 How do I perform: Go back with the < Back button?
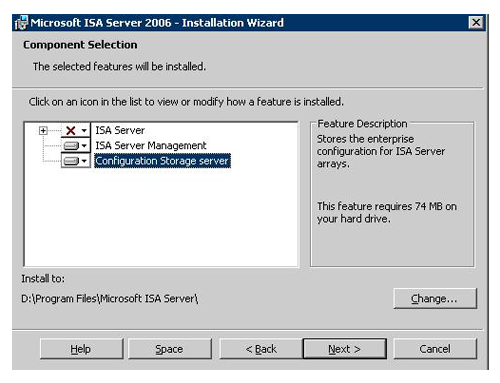(261, 349)
